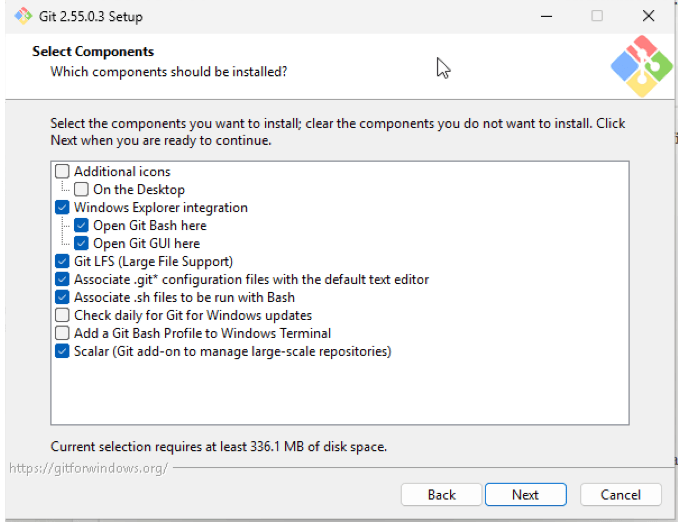
Task: Go Back to the previous setup page
Action: coord(441,495)
